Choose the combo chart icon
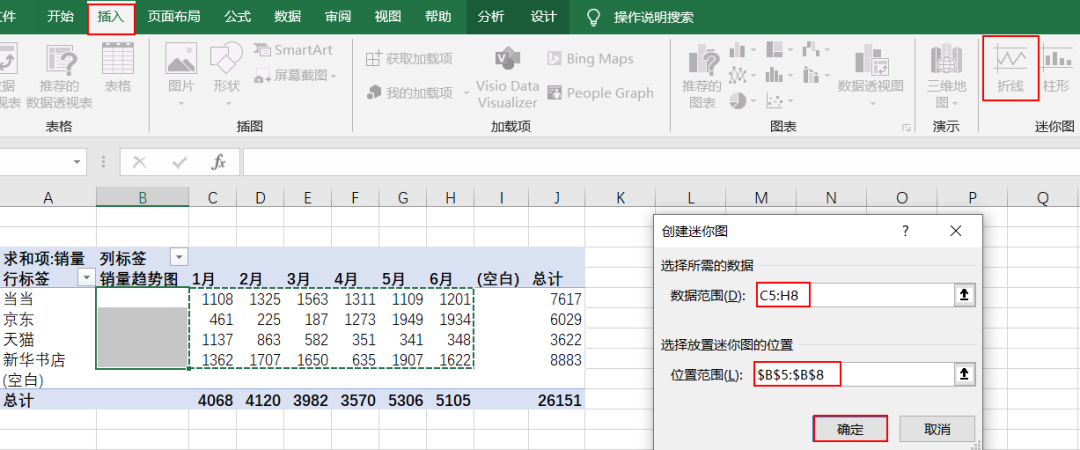Viewport: 1080px width, 450px height. (811, 74)
